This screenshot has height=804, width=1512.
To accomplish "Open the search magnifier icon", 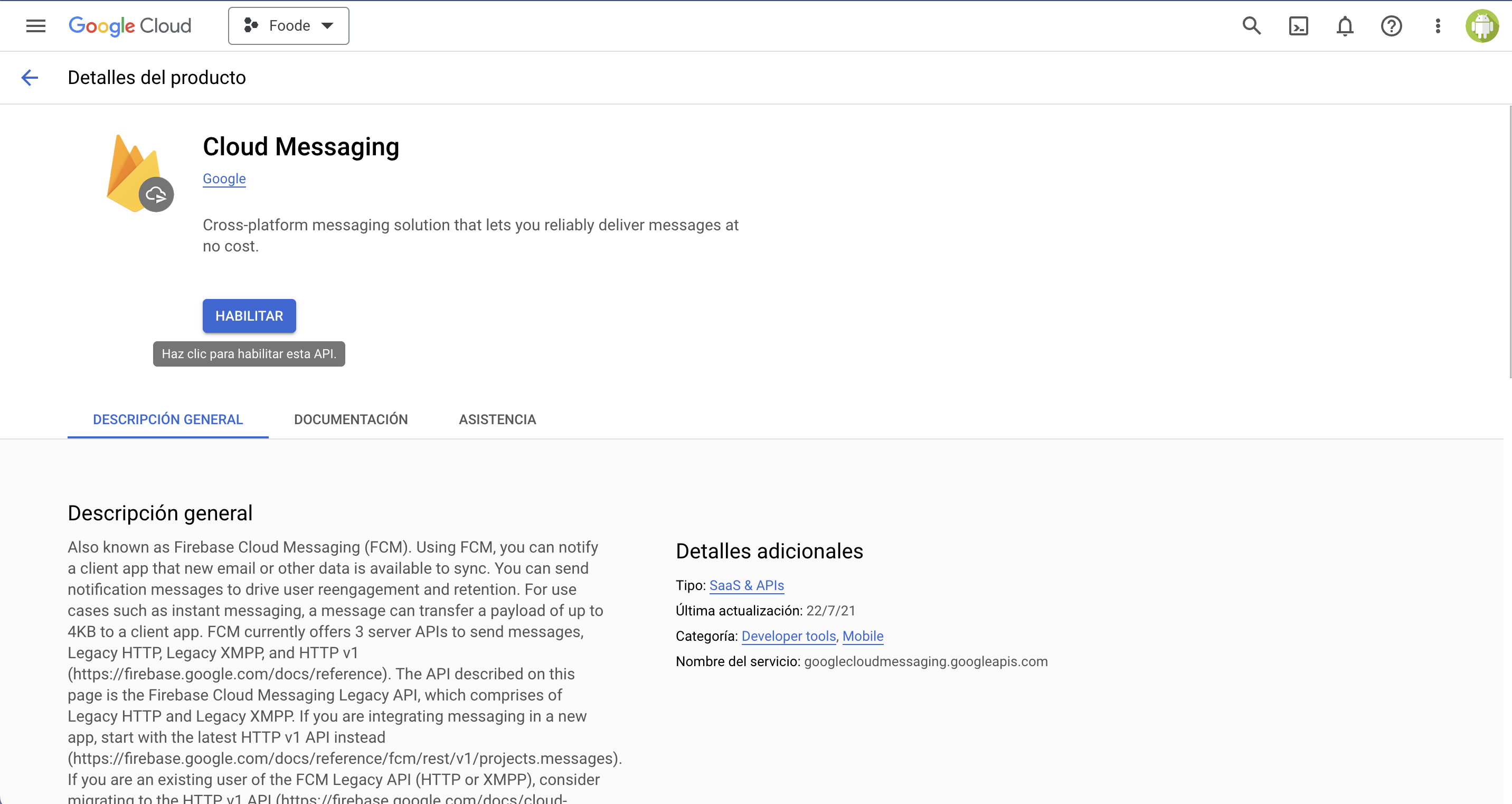I will point(1251,26).
